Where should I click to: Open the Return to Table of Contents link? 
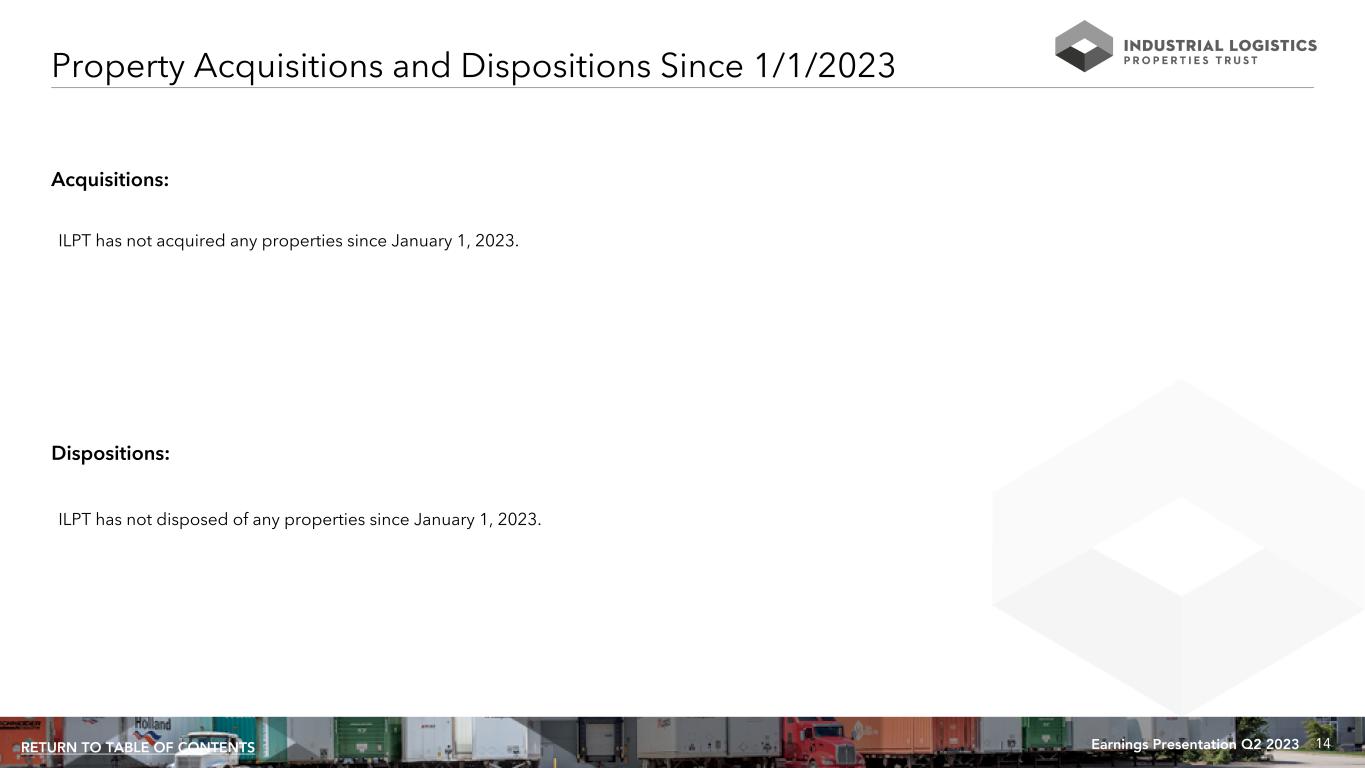click(138, 748)
